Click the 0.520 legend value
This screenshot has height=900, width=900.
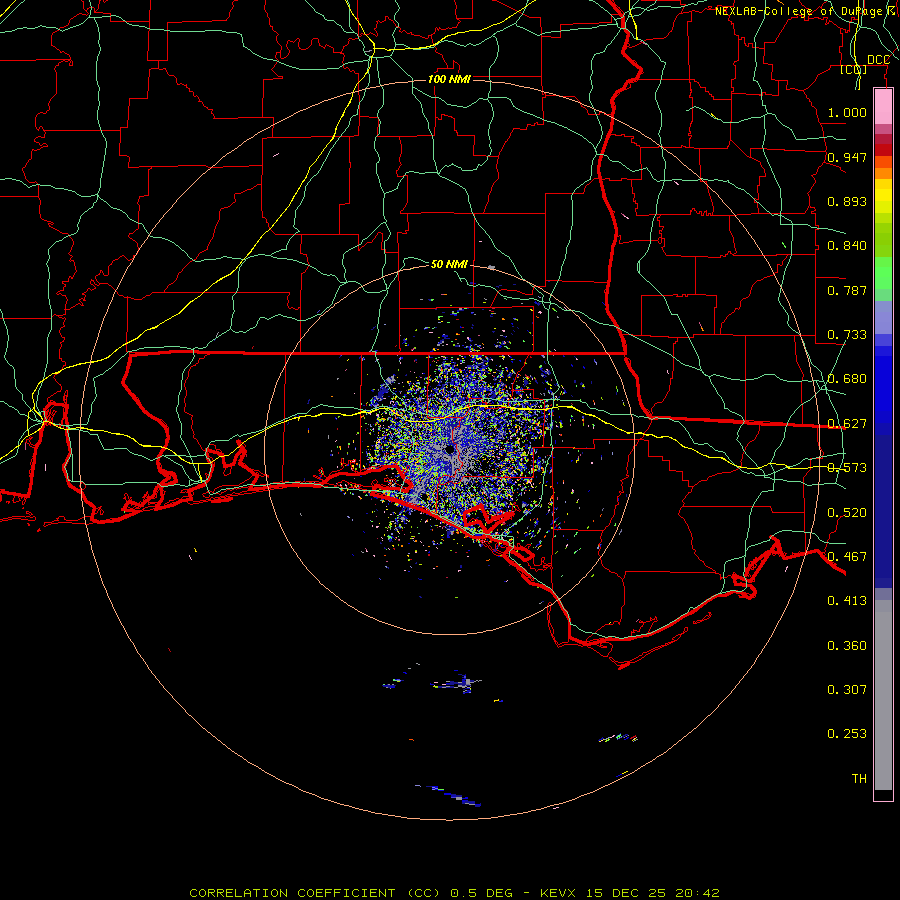tap(847, 513)
